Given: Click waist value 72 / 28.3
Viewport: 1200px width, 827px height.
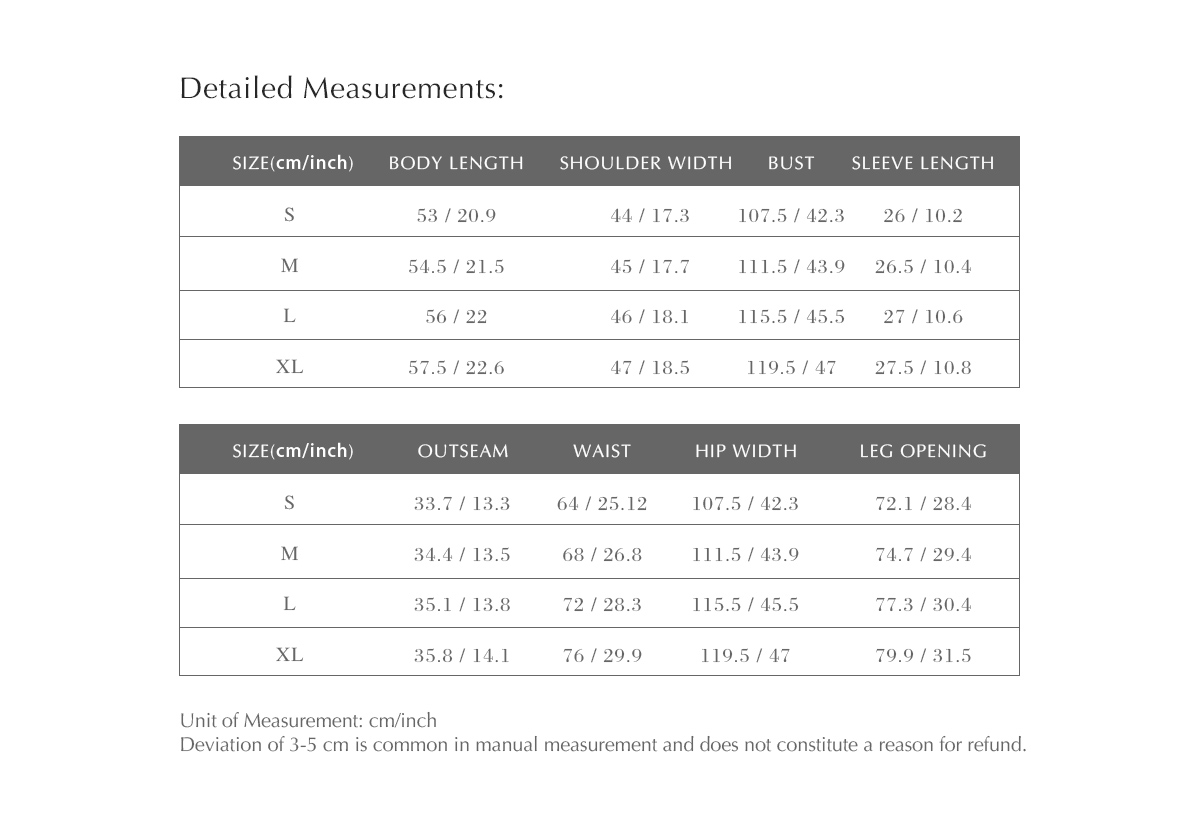Looking at the screenshot, I should (x=602, y=605).
